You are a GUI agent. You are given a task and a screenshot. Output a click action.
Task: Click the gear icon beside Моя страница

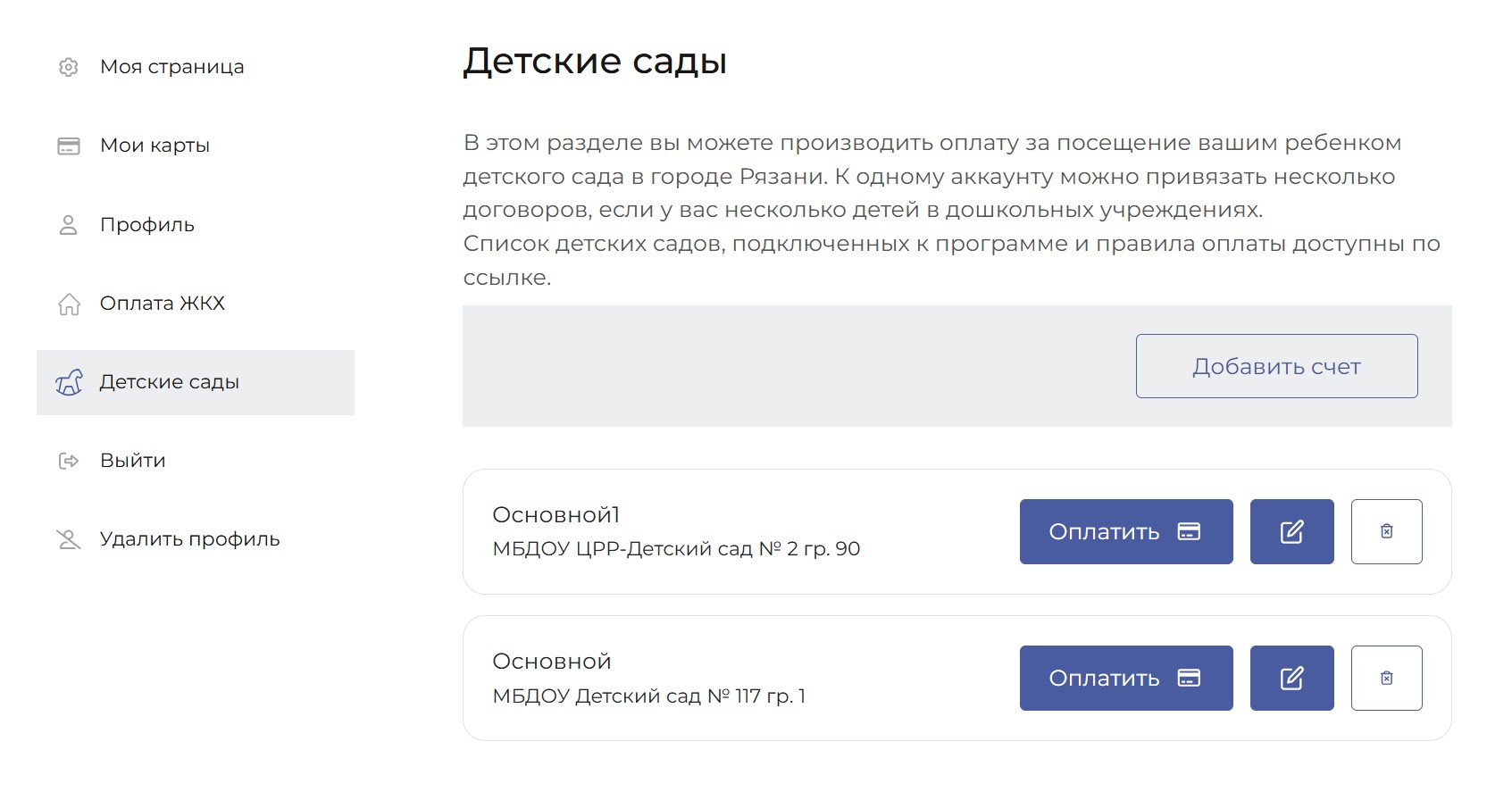point(69,67)
